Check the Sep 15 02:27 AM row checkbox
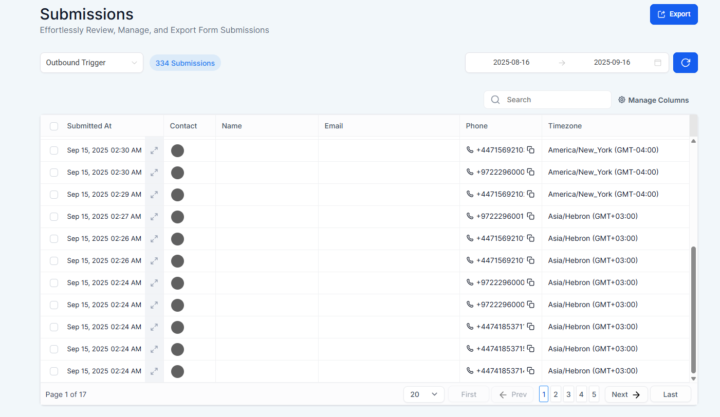The height and width of the screenshot is (417, 720). [54, 217]
